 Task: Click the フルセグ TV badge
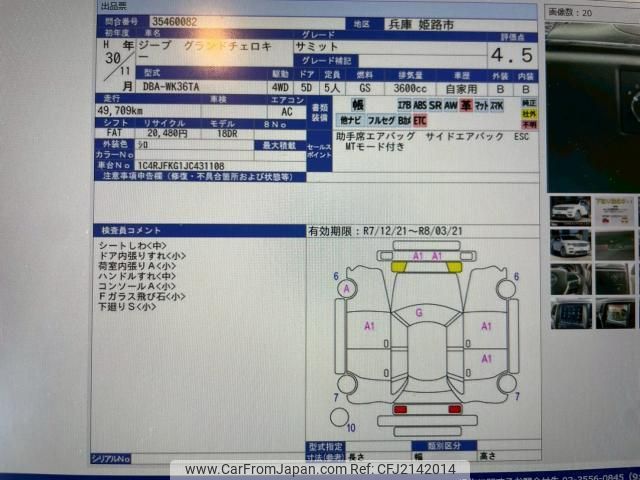[x=381, y=119]
